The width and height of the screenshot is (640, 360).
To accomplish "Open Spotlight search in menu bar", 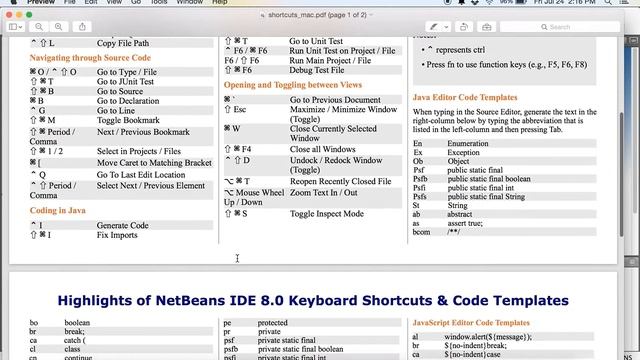I will [x=608, y=2].
